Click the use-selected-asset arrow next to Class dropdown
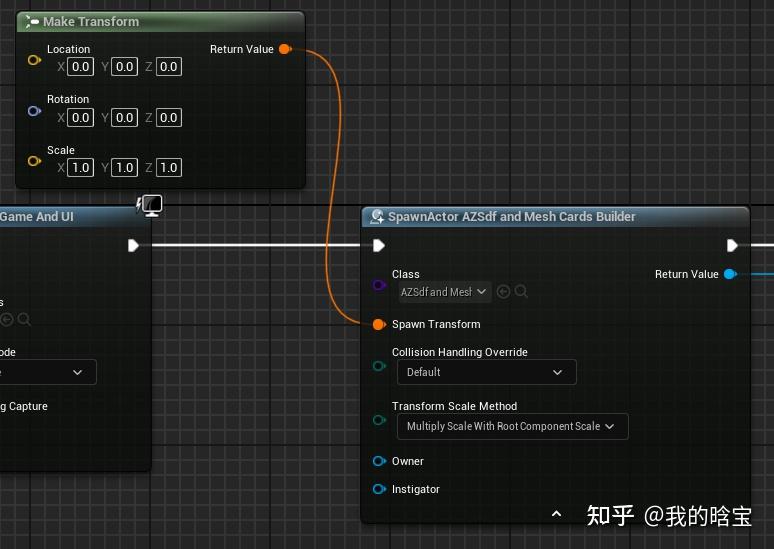This screenshot has width=774, height=549. coord(503,292)
